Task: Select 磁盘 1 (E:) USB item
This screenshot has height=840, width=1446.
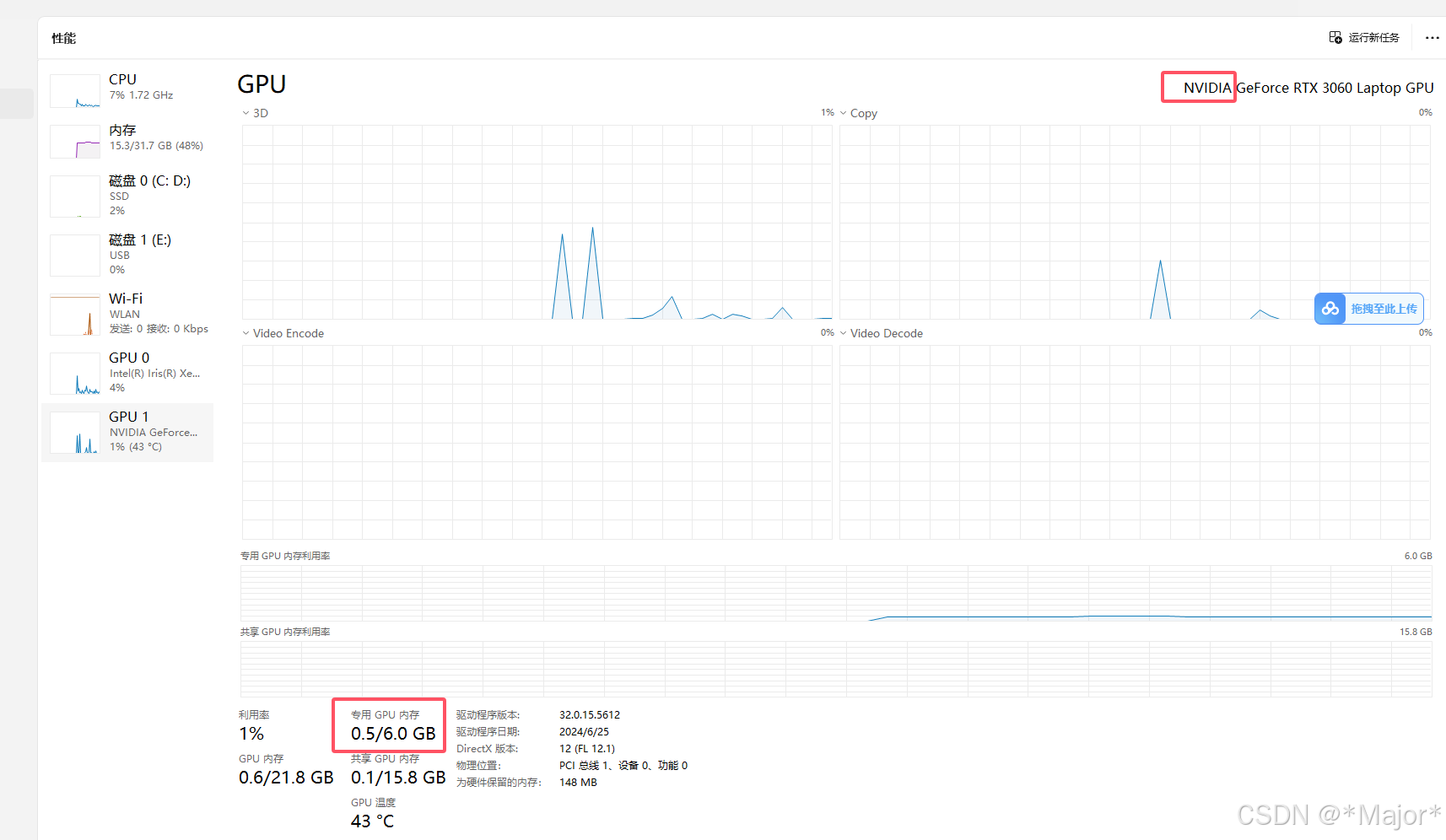Action: (127, 255)
